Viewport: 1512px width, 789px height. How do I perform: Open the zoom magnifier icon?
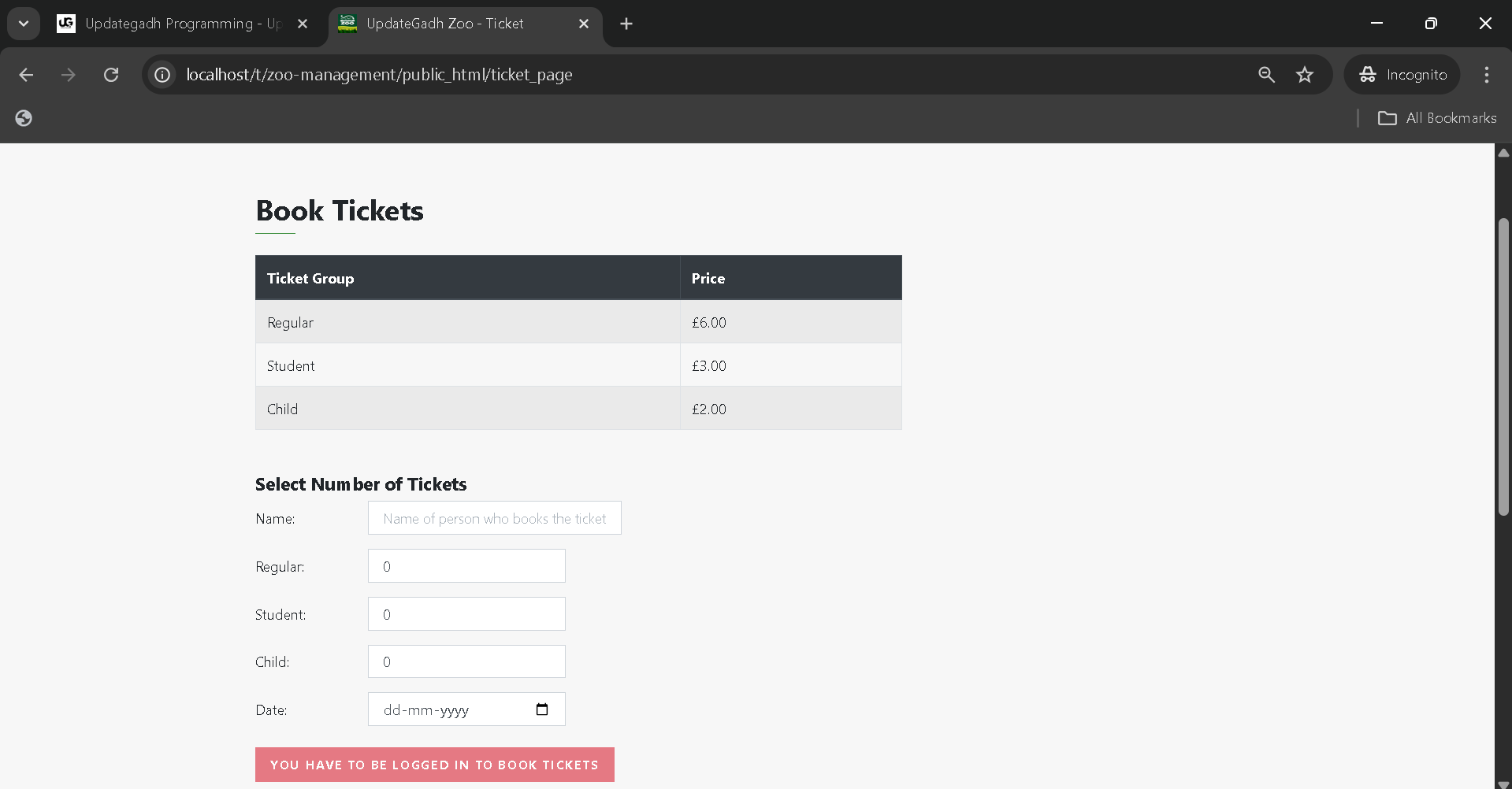point(1266,75)
